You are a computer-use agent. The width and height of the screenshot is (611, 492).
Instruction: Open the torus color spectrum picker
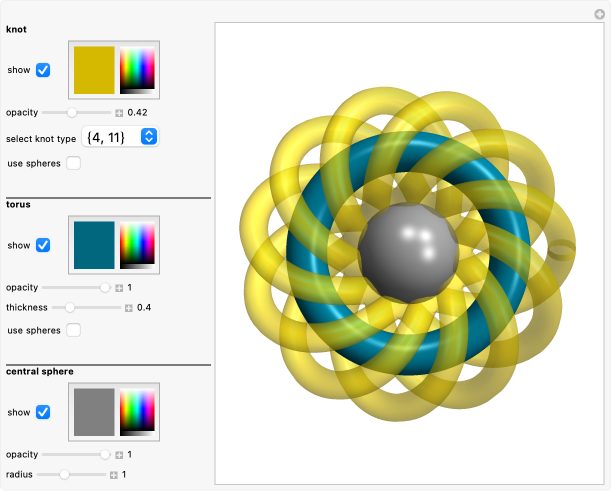pyautogui.click(x=137, y=245)
